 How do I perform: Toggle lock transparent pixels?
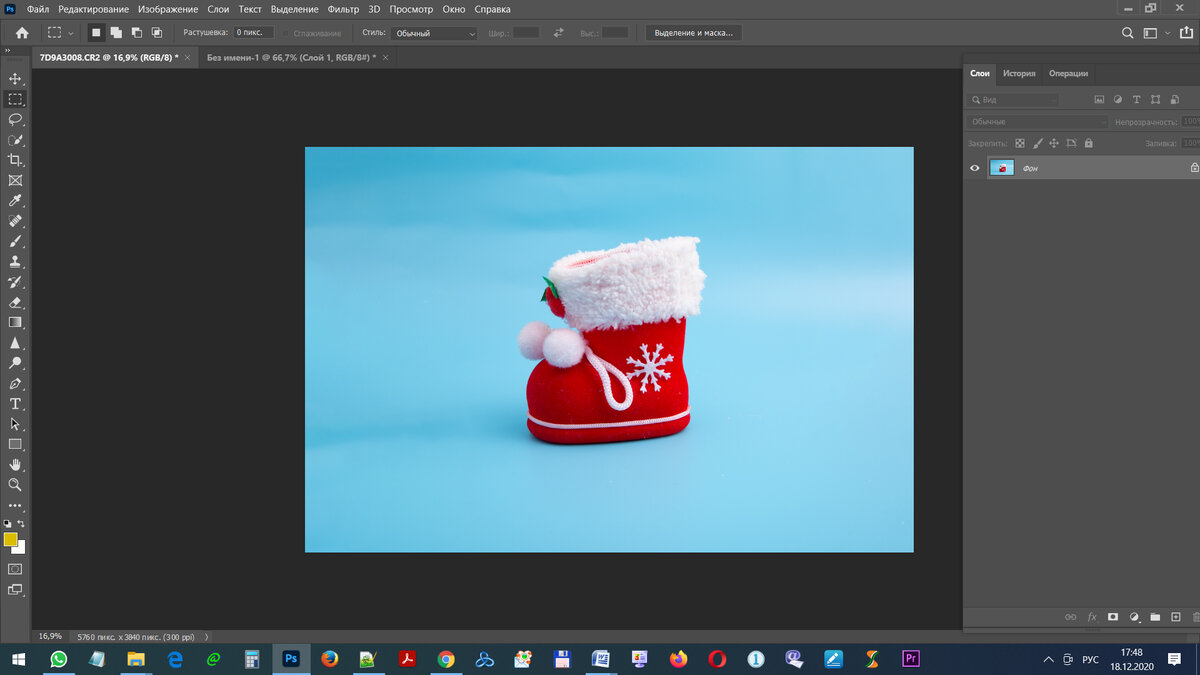pos(1020,144)
